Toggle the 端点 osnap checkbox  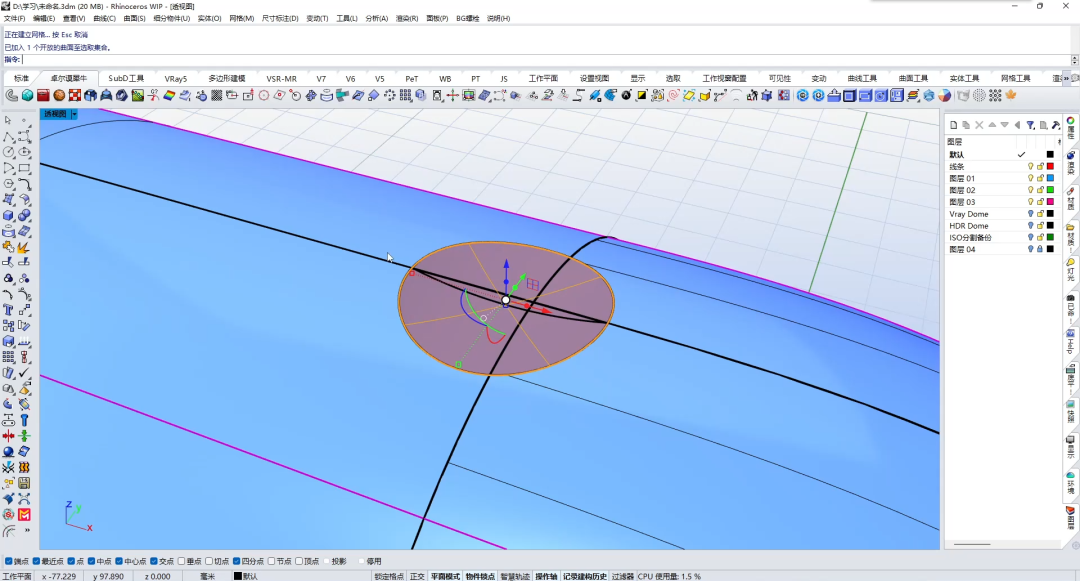pyautogui.click(x=9, y=561)
